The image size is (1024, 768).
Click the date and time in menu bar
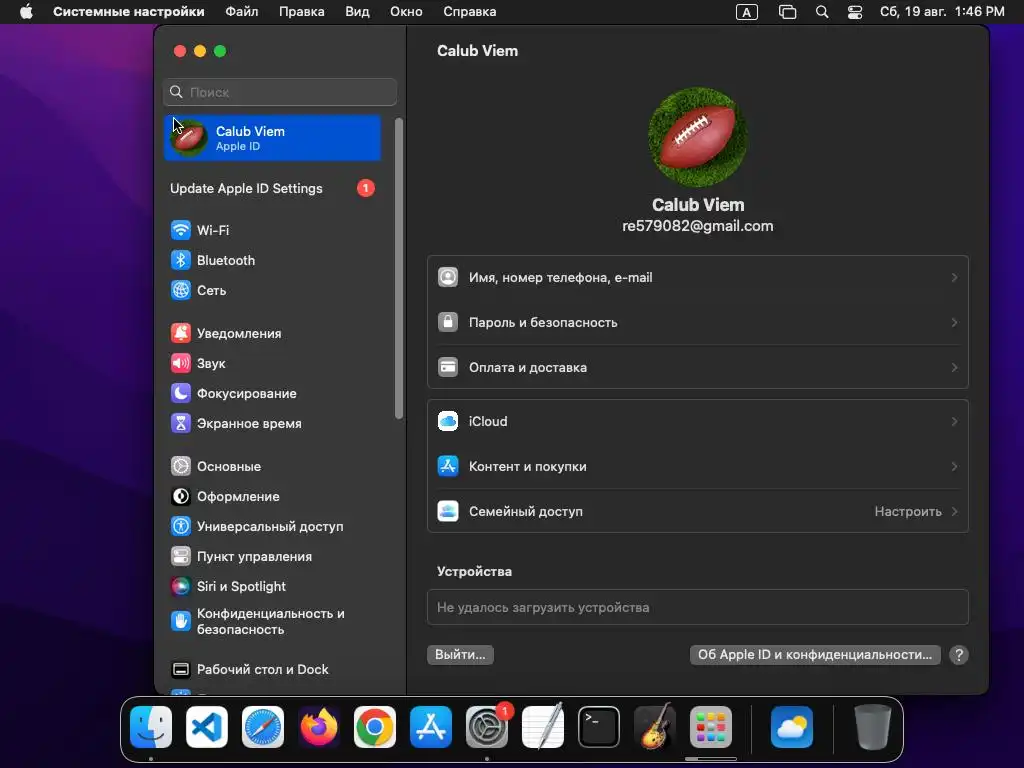coord(942,12)
